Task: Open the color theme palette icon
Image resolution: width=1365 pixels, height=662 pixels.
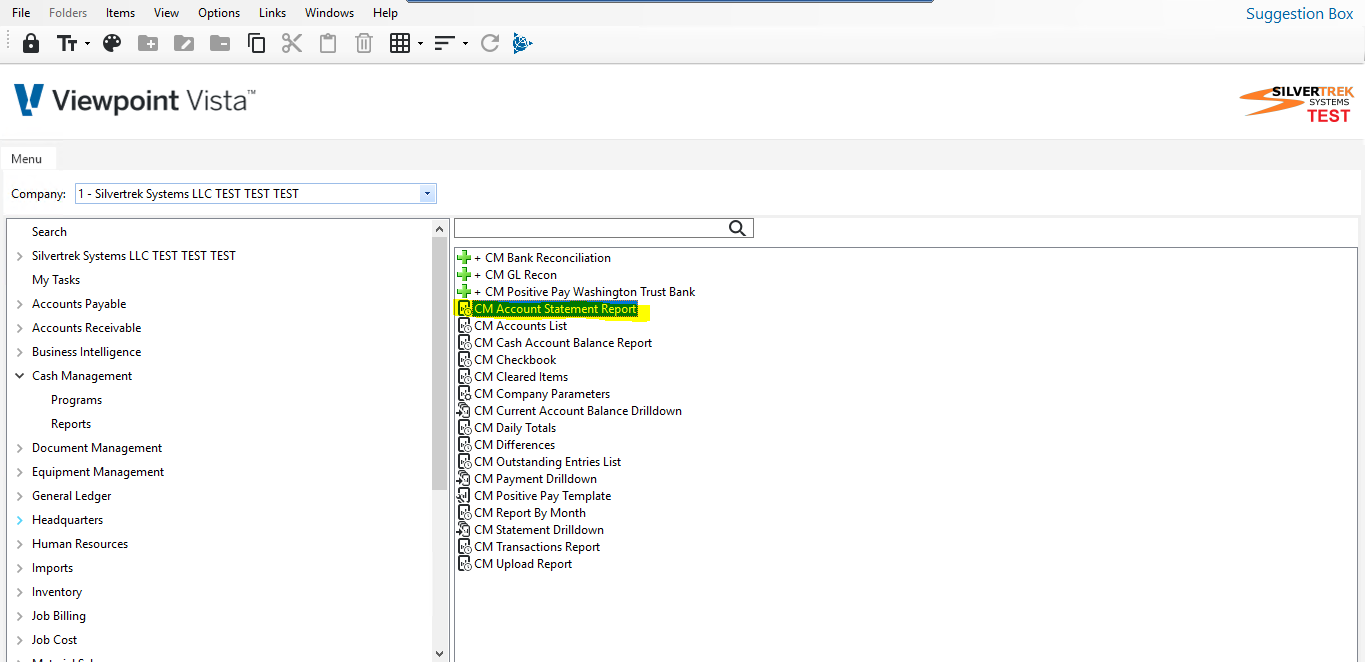Action: coord(112,43)
